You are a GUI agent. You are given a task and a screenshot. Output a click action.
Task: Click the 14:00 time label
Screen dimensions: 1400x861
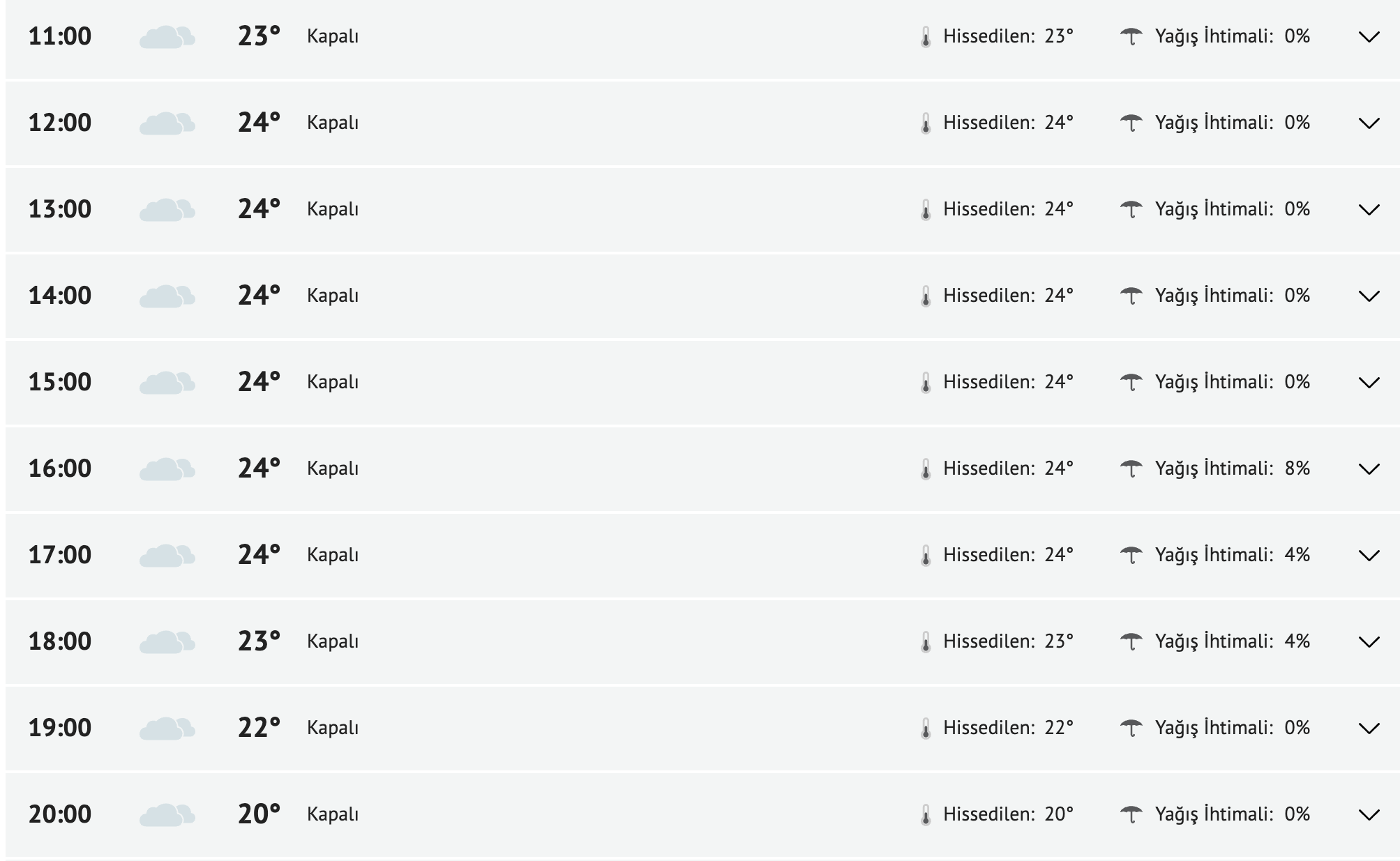click(60, 296)
